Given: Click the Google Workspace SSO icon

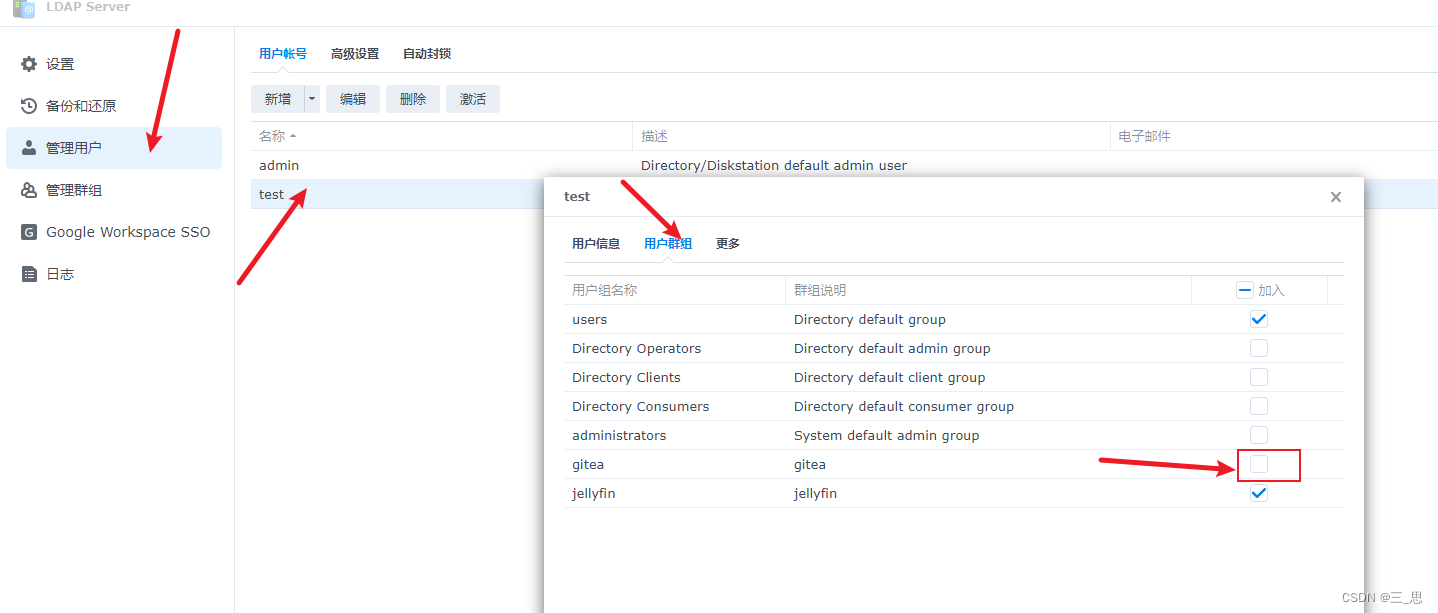Looking at the screenshot, I should (29, 232).
